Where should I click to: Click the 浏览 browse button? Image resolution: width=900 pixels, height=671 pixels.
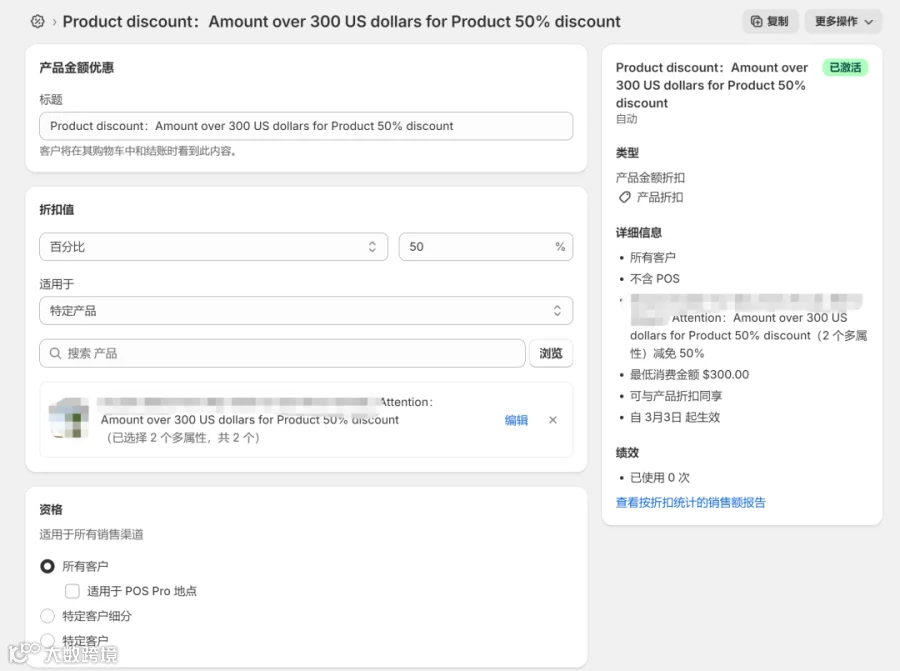pyautogui.click(x=551, y=353)
